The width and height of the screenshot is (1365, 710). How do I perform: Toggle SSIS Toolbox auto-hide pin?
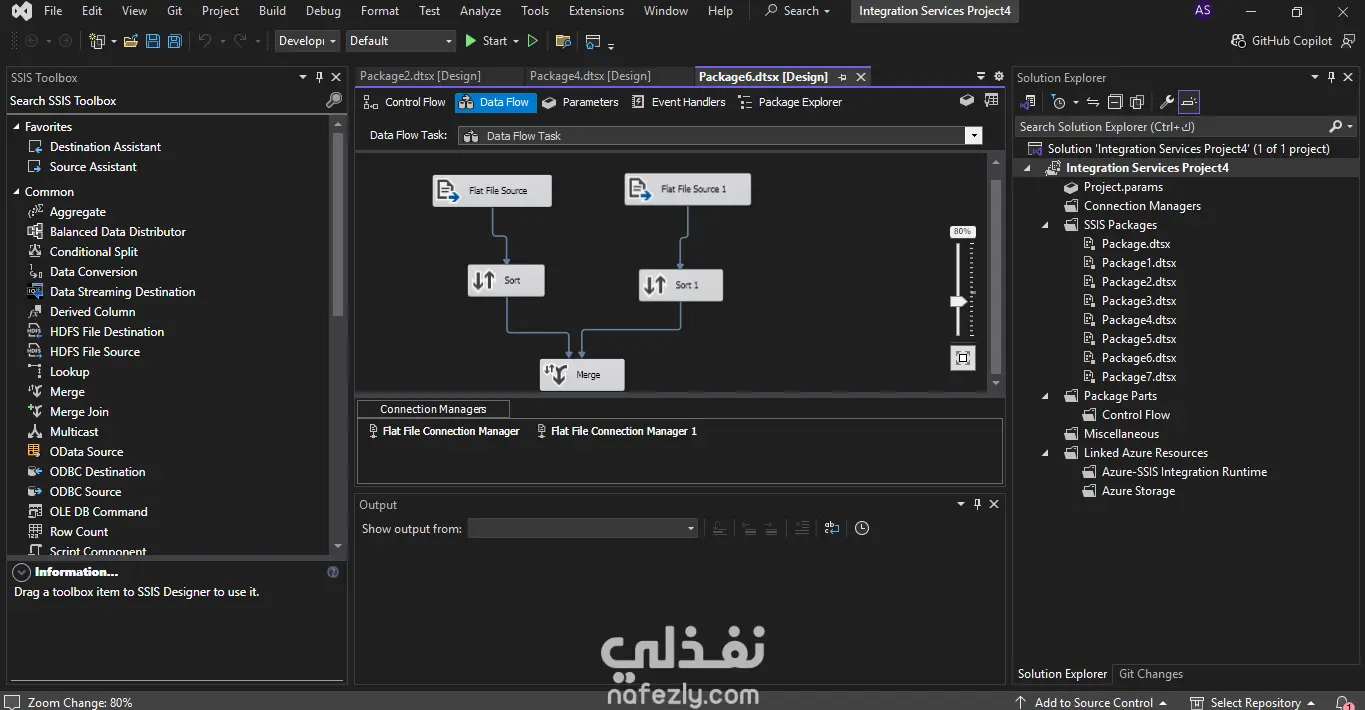(x=320, y=77)
